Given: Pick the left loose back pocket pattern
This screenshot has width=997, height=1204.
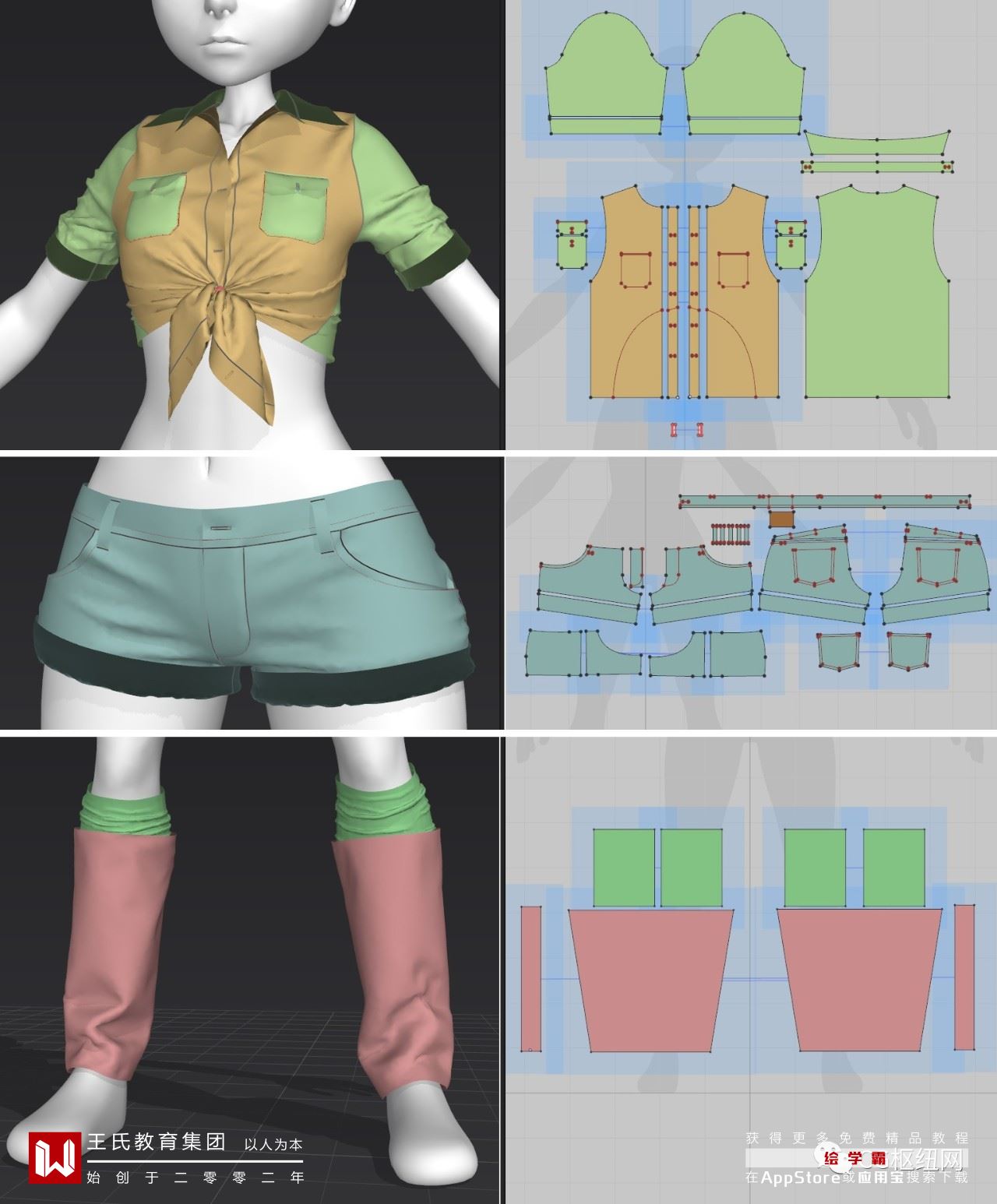Looking at the screenshot, I should pos(837,652).
